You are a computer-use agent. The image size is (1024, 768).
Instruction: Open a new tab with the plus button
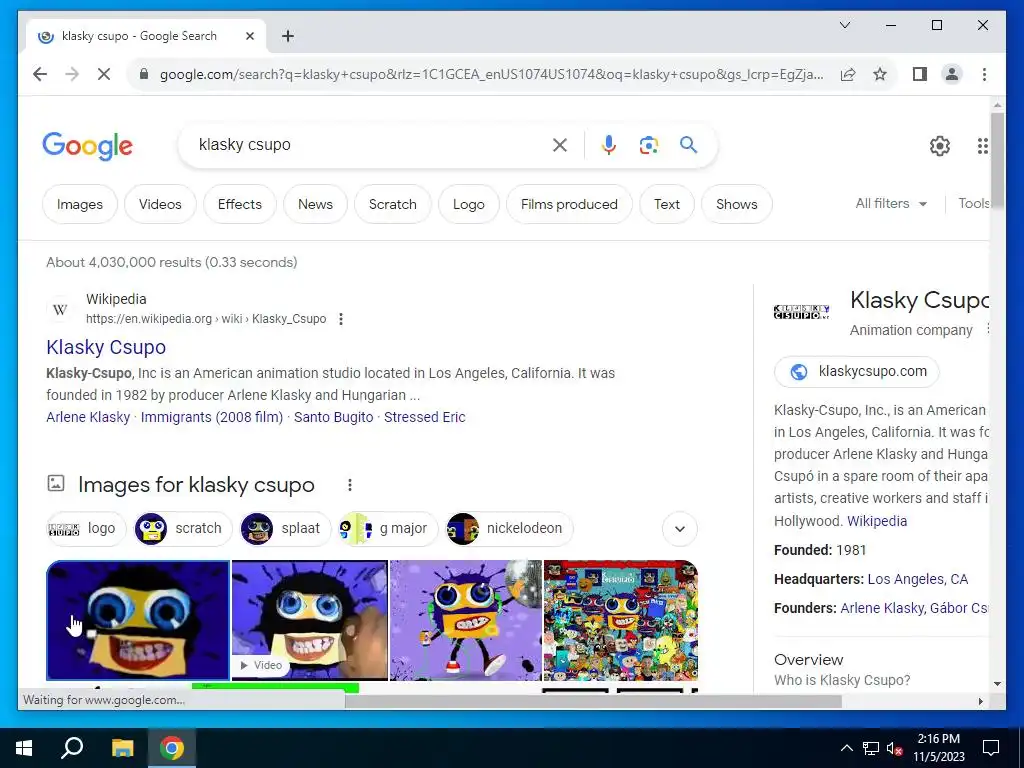(x=288, y=36)
